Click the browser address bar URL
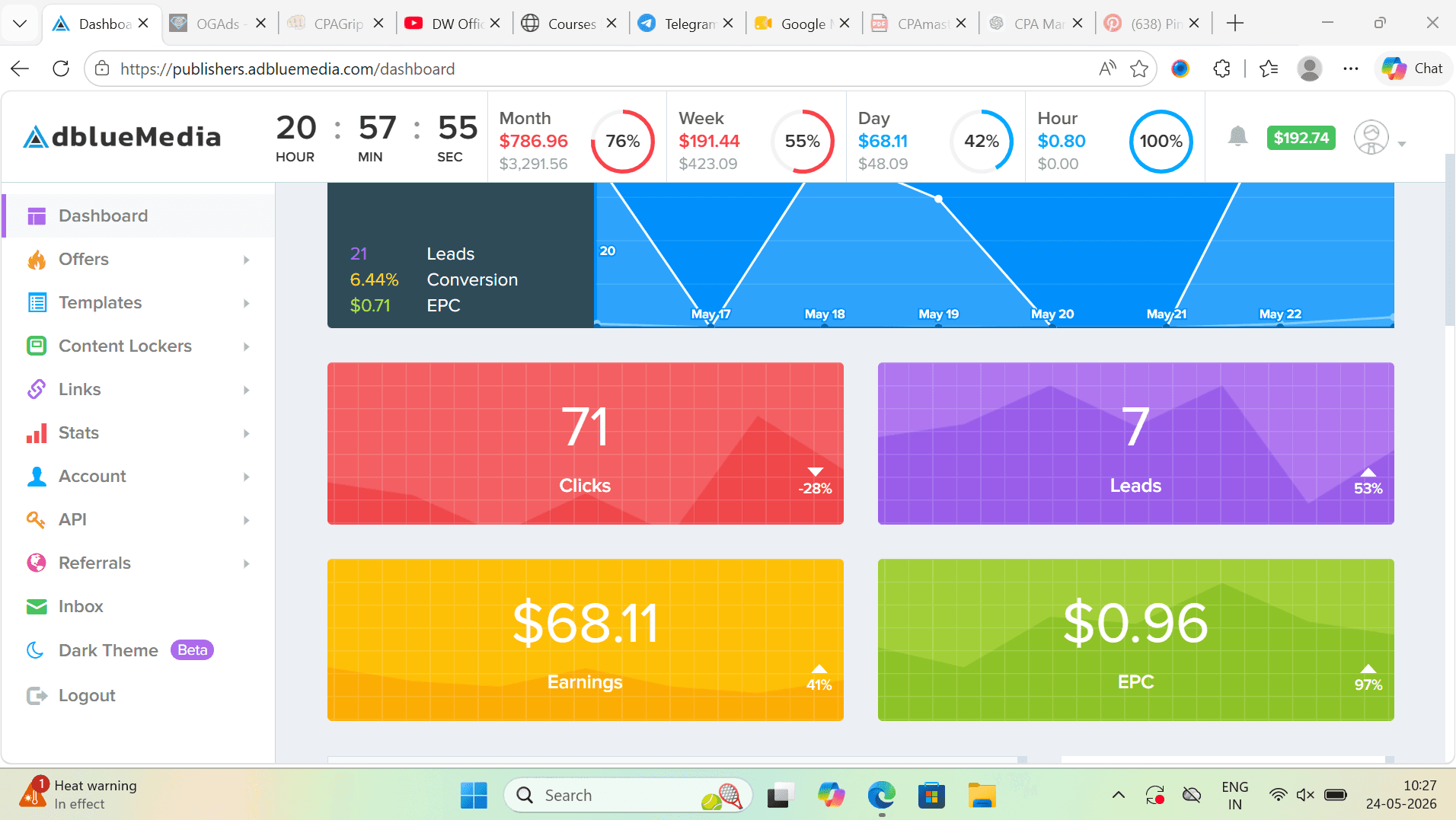Image resolution: width=1456 pixels, height=820 pixels. tap(287, 69)
